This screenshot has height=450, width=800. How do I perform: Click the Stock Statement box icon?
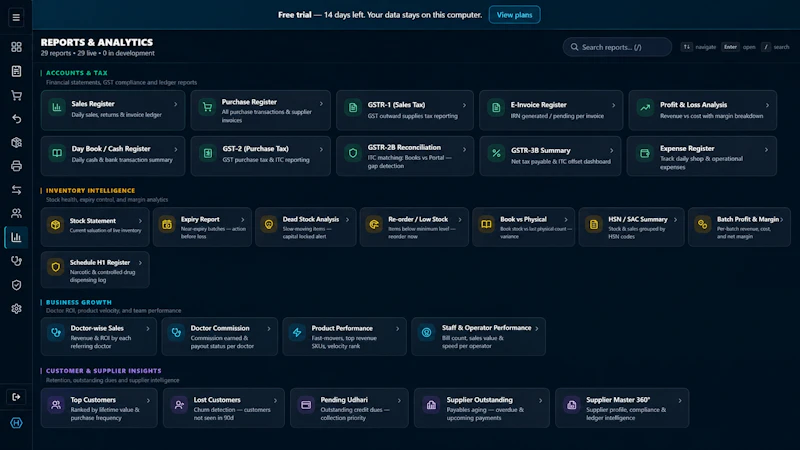56,224
